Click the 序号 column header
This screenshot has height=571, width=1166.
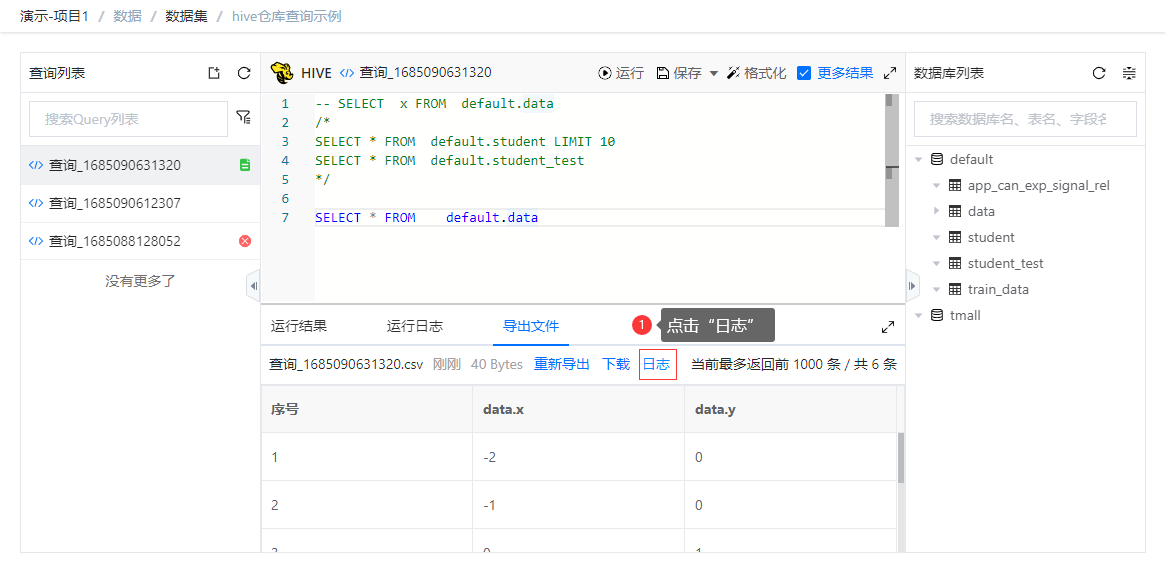[x=367, y=409]
